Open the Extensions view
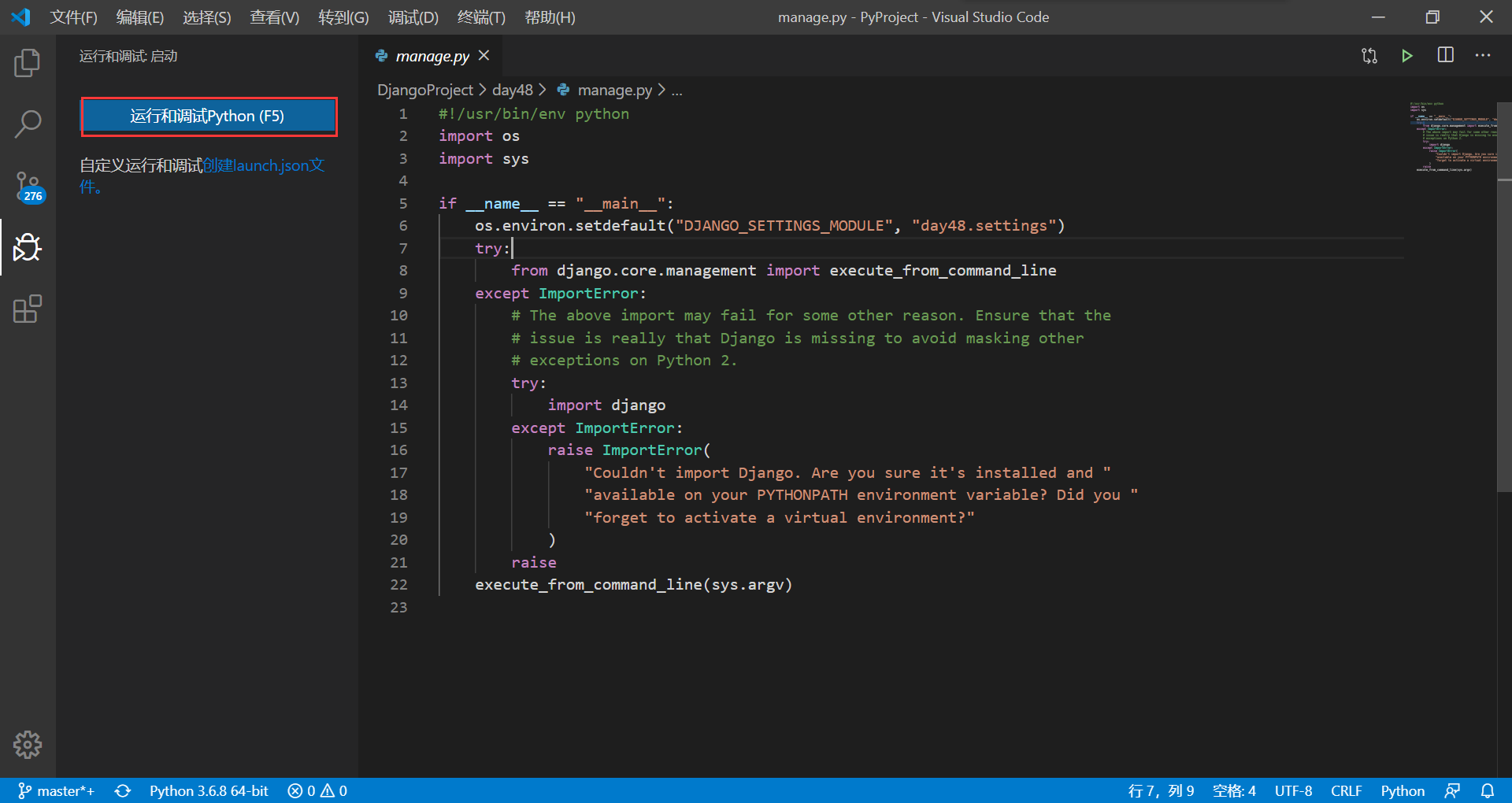The width and height of the screenshot is (1512, 803). [x=28, y=309]
